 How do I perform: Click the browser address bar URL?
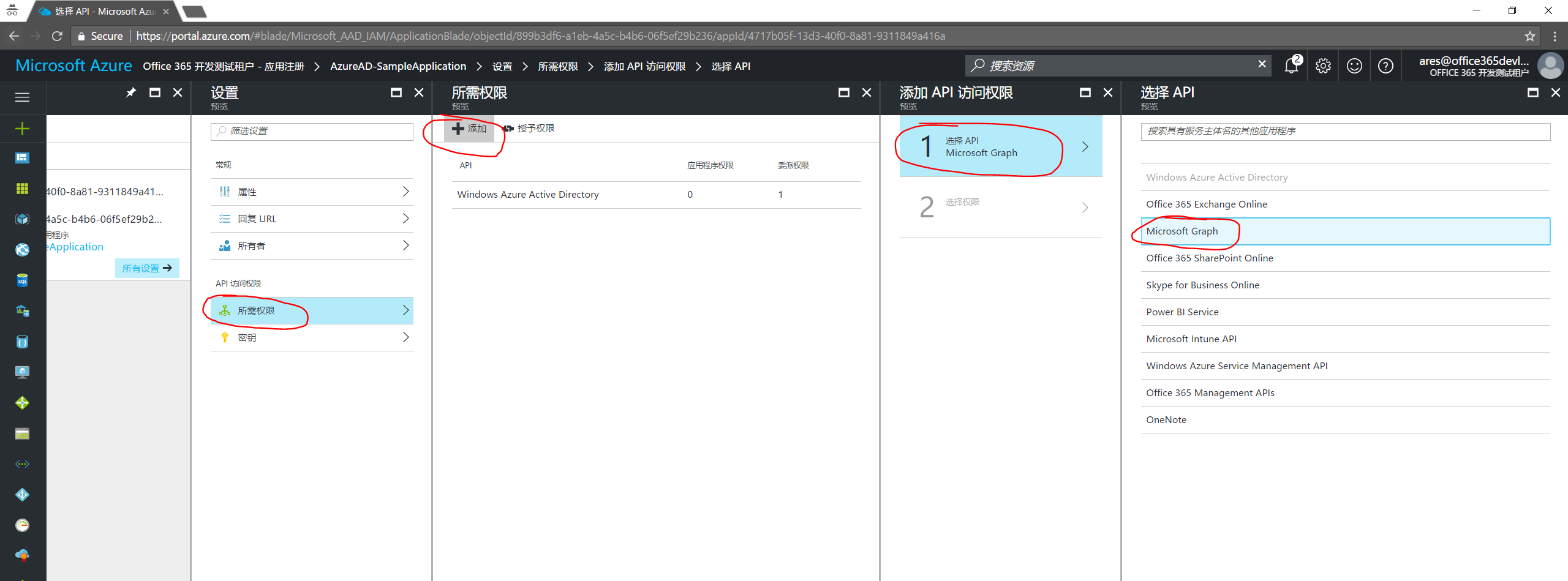[540, 36]
